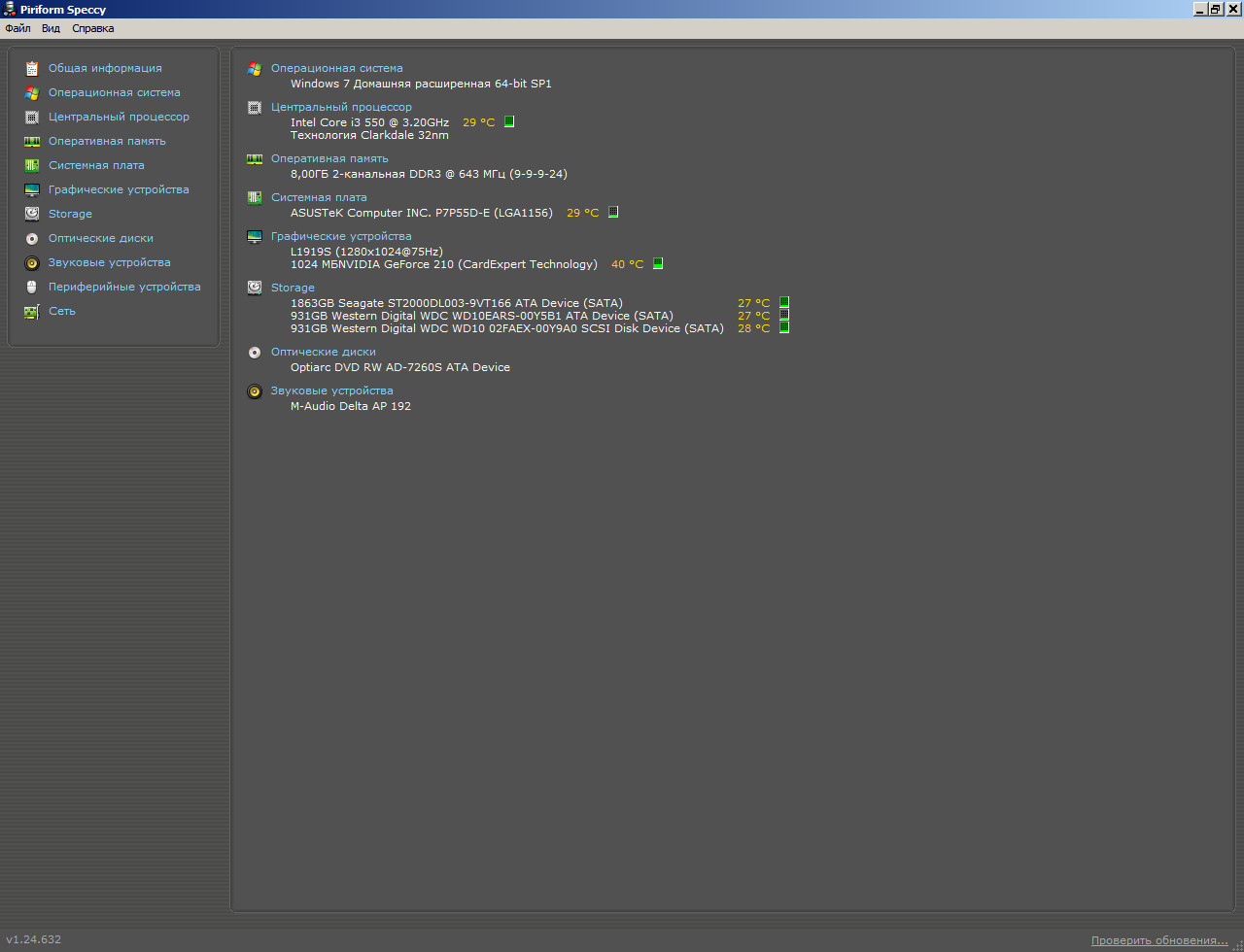This screenshot has height=952, width=1244.
Task: Open the Справка menu
Action: tap(93, 28)
